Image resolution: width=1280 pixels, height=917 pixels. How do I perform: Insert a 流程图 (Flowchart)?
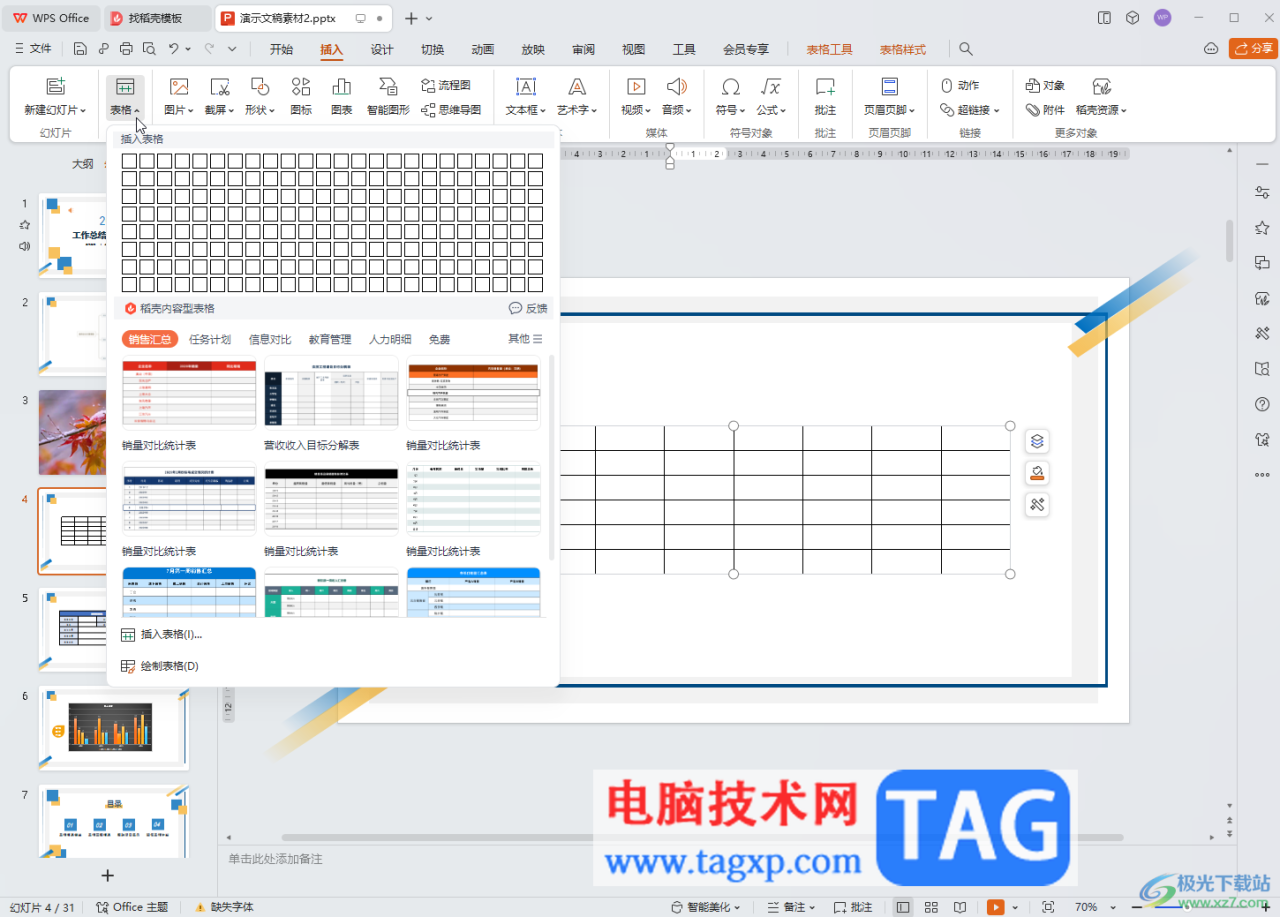(x=445, y=86)
